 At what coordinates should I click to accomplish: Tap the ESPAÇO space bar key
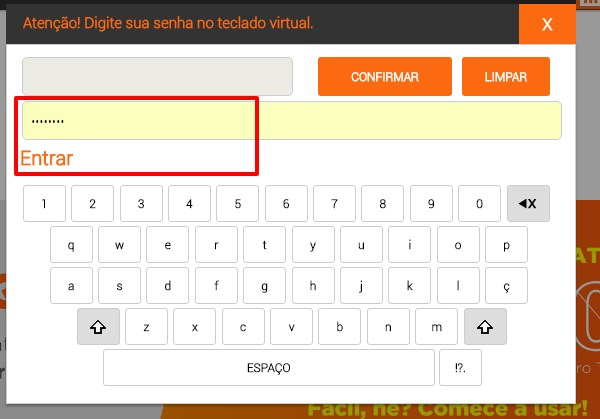click(x=269, y=368)
